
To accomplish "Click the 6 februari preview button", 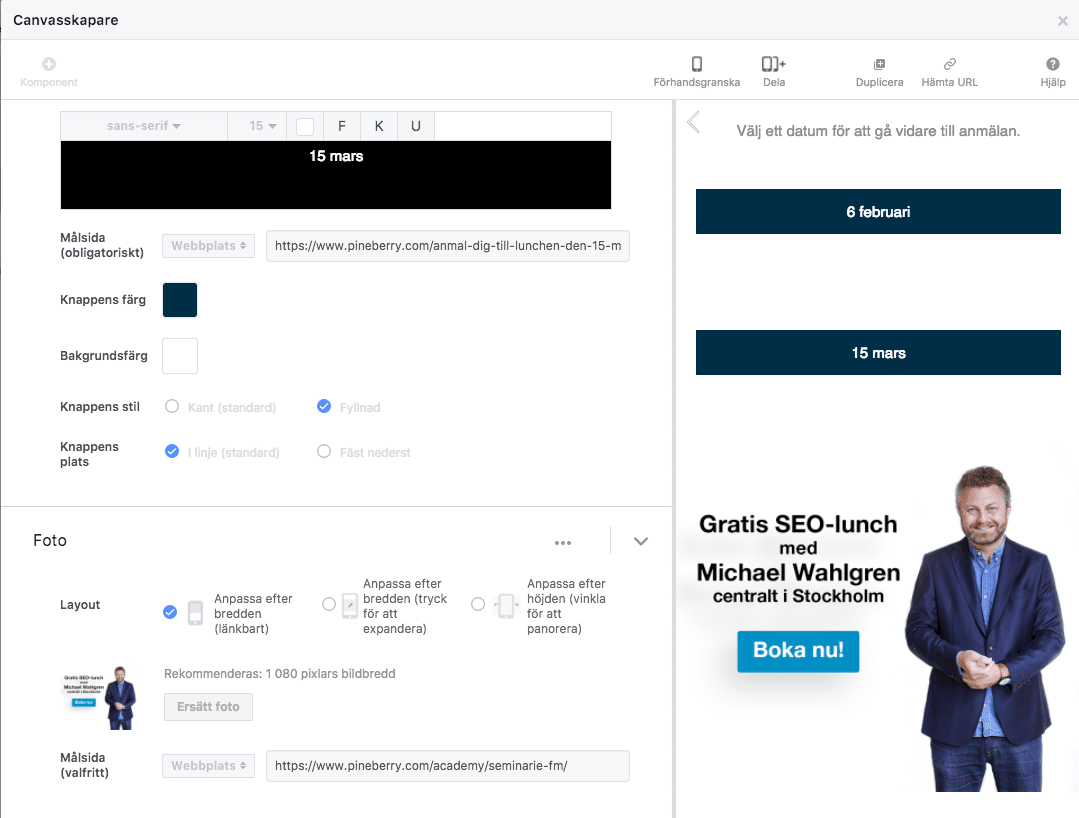I will [878, 212].
